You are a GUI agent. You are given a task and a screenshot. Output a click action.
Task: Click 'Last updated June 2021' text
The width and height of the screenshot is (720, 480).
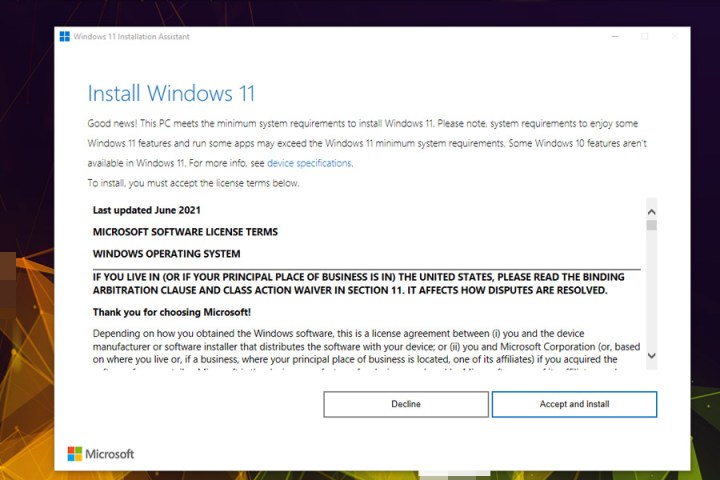click(x=146, y=210)
